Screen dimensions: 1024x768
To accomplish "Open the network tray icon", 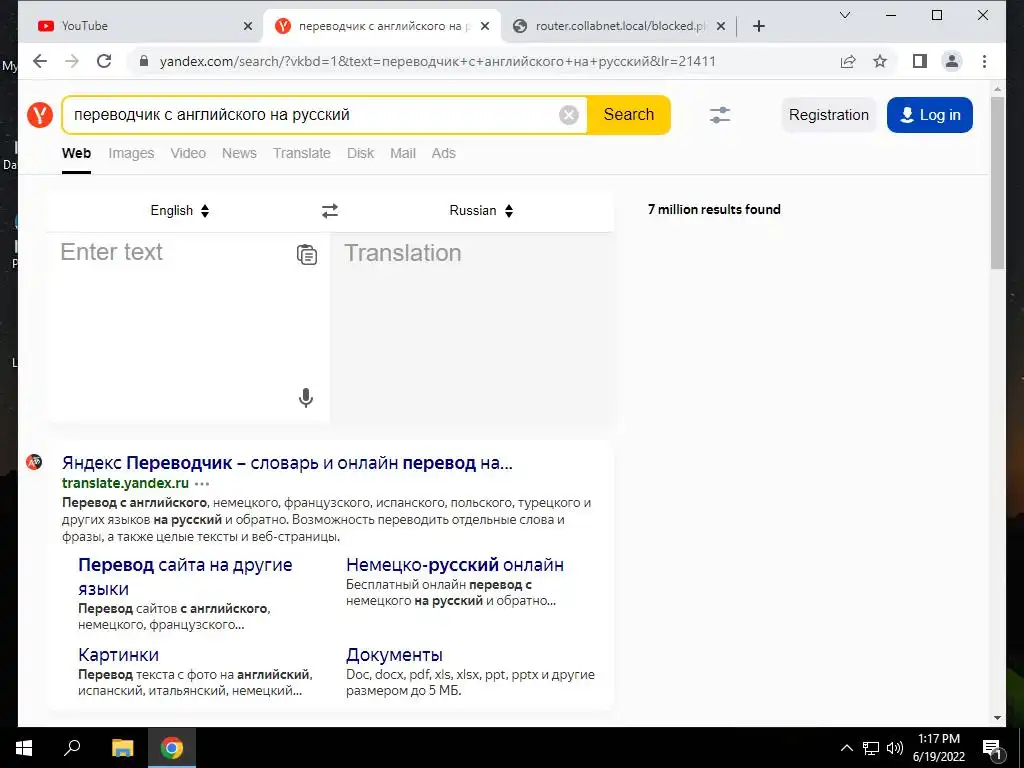I will [871, 748].
